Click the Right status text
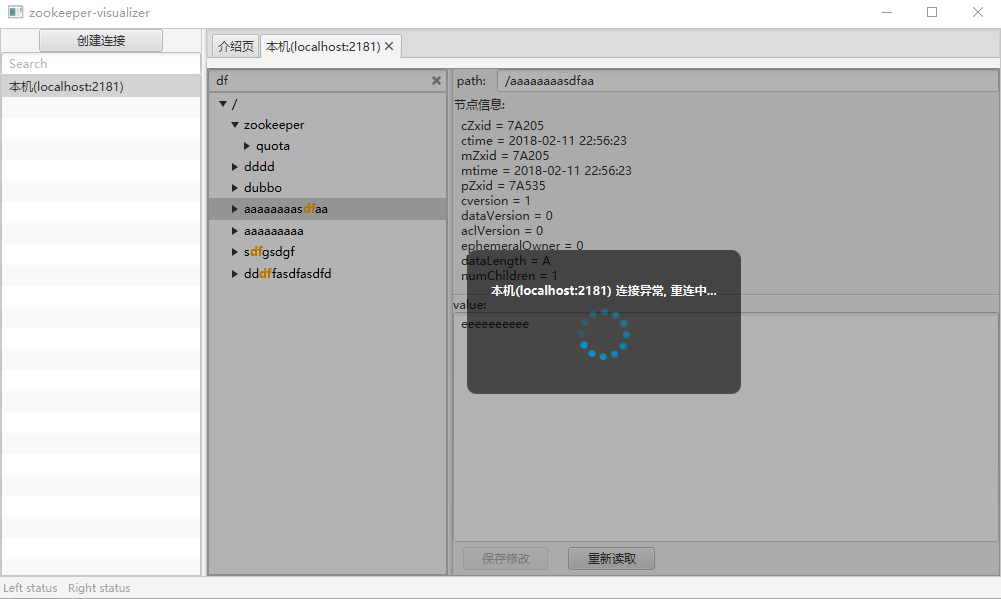1001x599 pixels. click(x=99, y=588)
